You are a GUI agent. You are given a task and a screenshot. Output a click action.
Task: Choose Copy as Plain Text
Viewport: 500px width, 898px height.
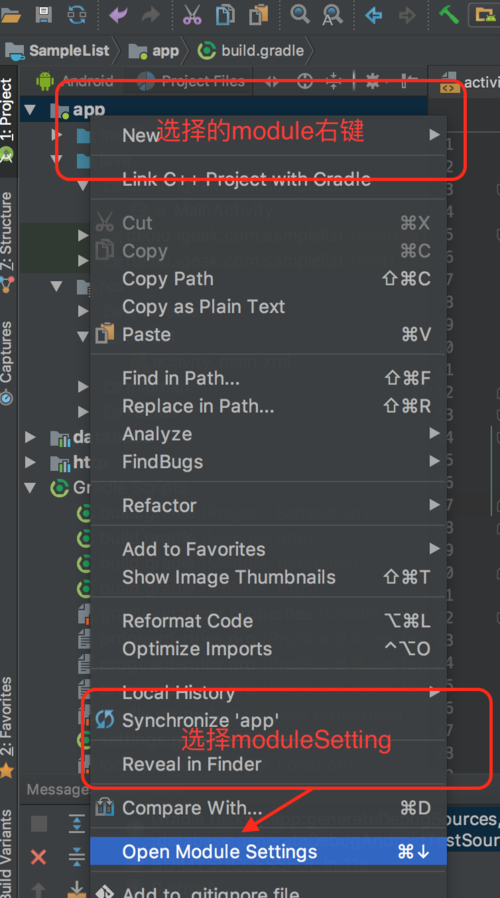pos(268,306)
